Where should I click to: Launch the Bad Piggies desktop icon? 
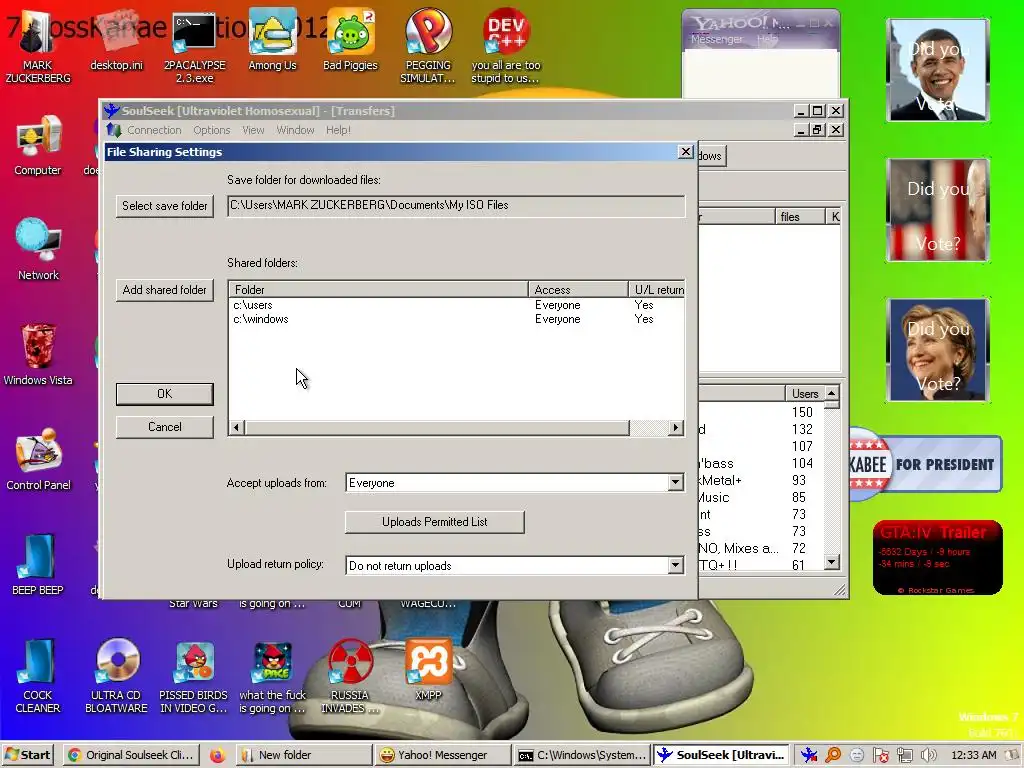(351, 40)
